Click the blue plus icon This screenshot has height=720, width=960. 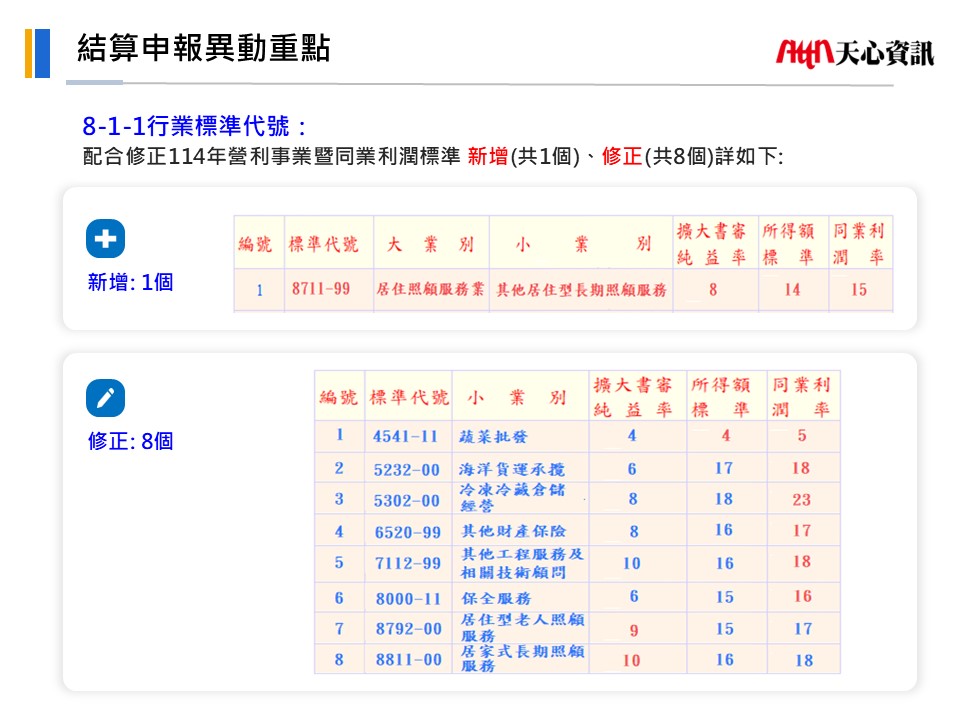[105, 239]
